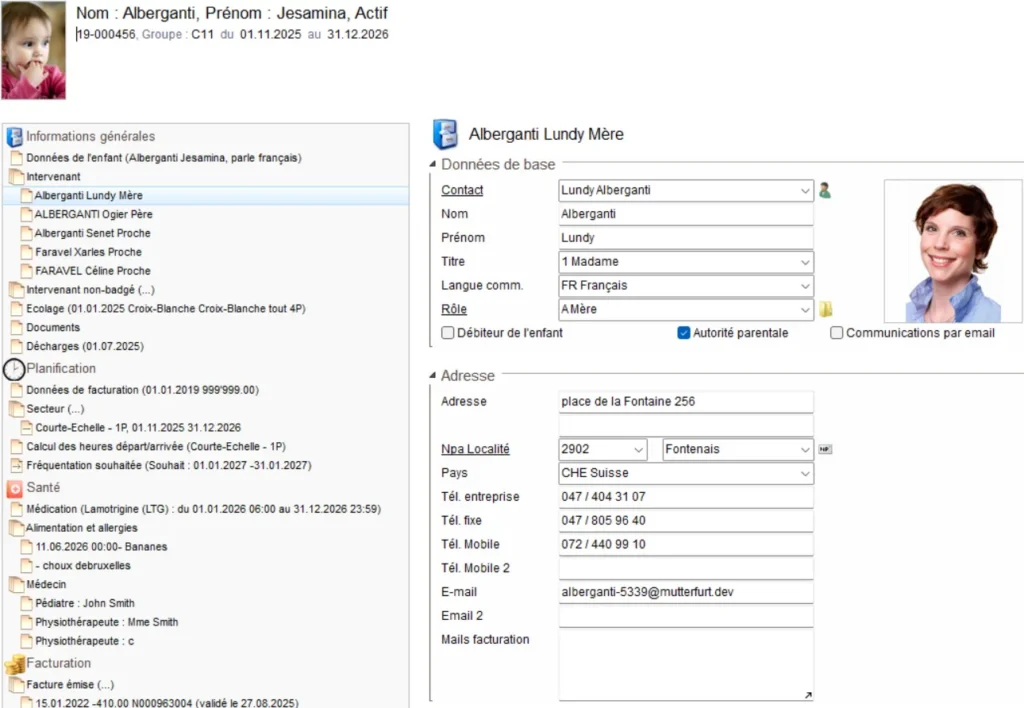Viewport: 1024px width, 708px height.
Task: Select FARAVEL Céline Proche tree item
Action: [x=93, y=271]
